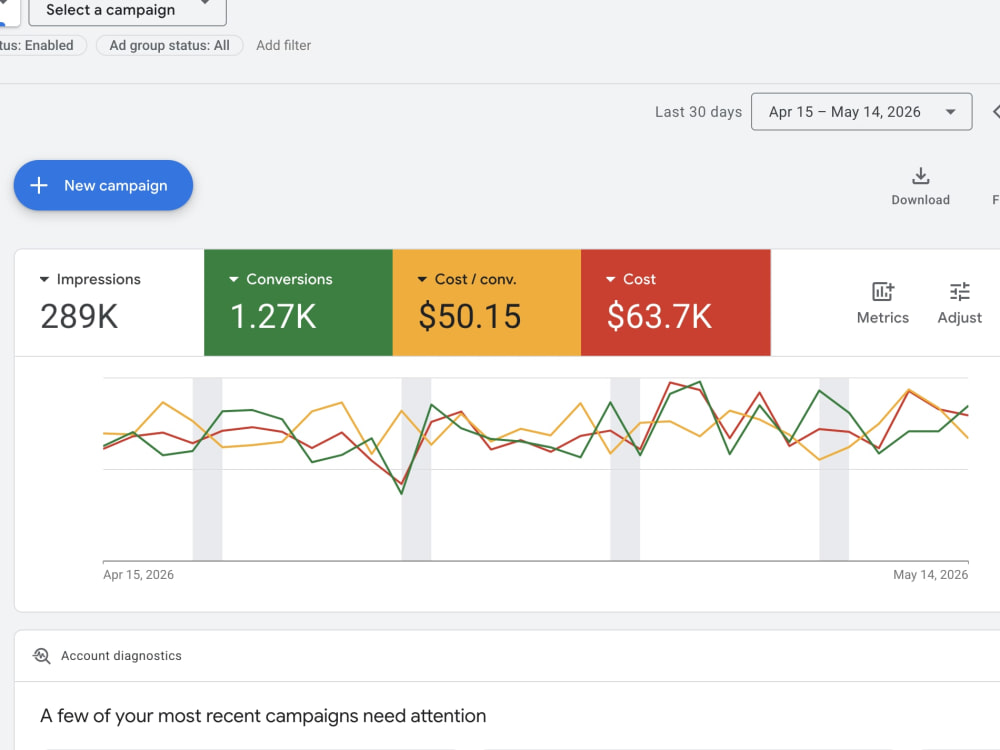Open the Select a campaign dropdown

(128, 10)
